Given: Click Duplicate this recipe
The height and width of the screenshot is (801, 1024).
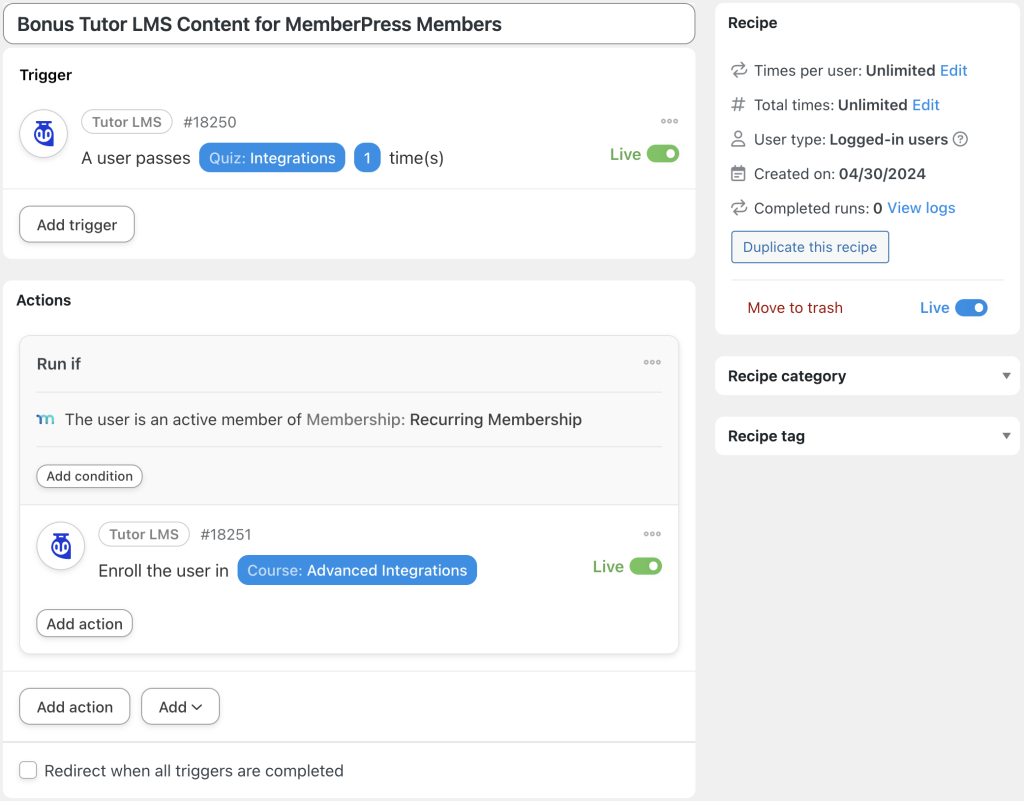Looking at the screenshot, I should coord(809,247).
